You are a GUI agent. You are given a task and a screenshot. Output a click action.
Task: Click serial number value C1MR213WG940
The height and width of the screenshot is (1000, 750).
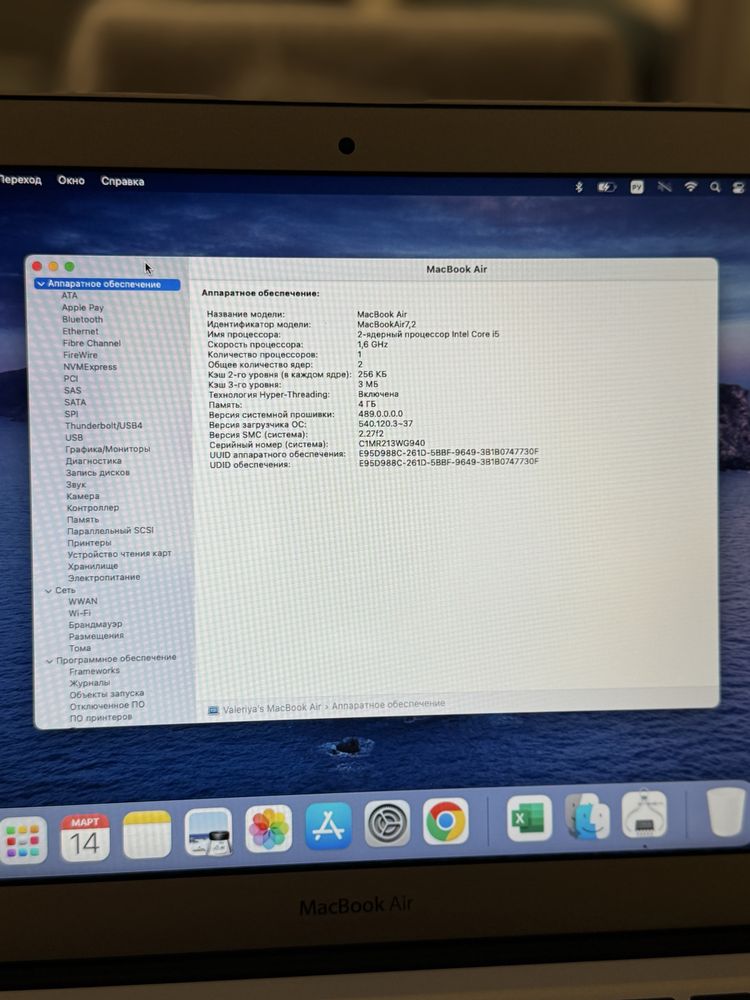coord(392,443)
